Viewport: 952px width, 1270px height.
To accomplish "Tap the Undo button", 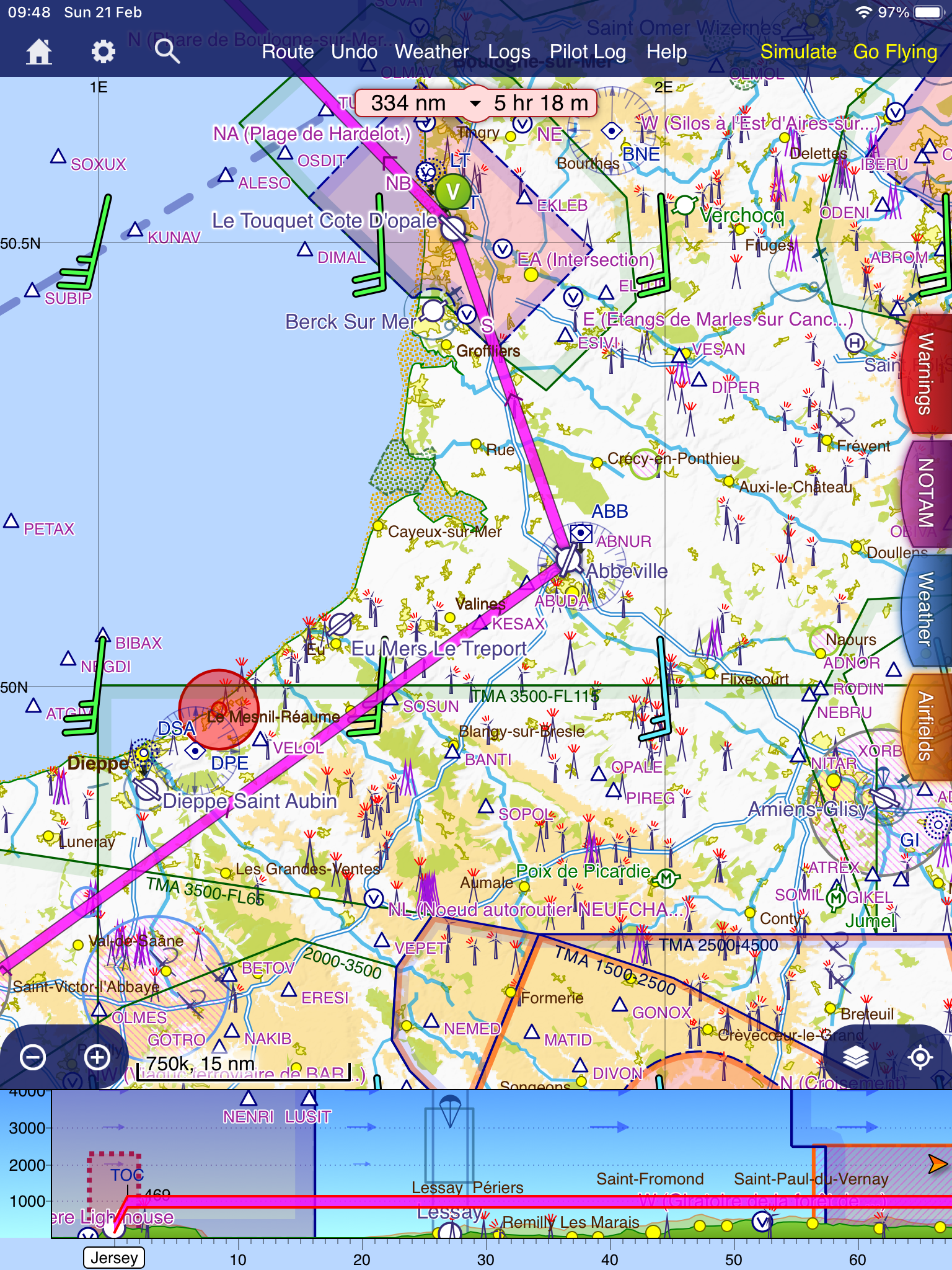I will coord(354,52).
